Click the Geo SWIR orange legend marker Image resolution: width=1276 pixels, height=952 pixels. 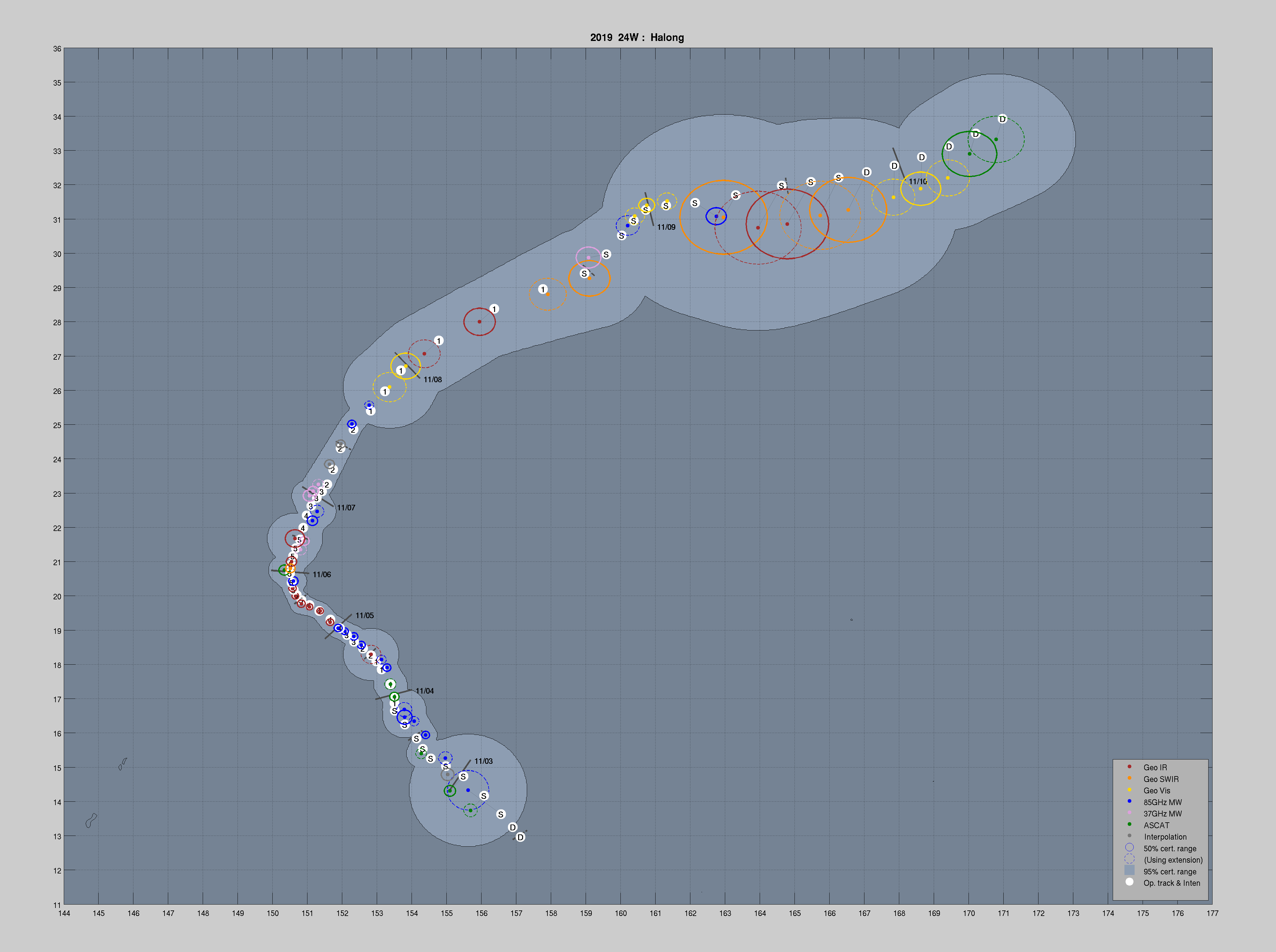point(1129,779)
